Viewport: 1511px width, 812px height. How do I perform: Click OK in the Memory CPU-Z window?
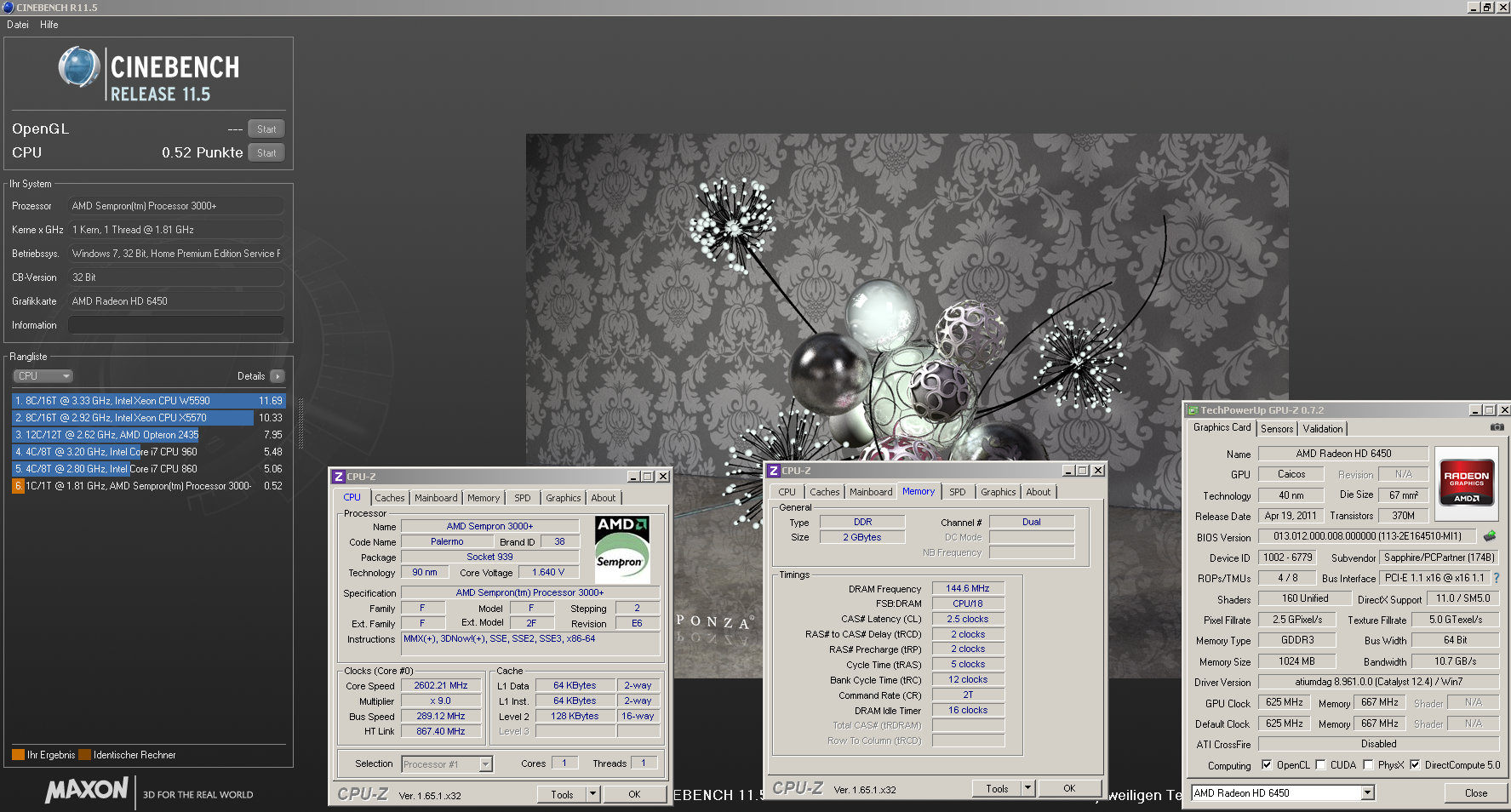[x=1069, y=788]
